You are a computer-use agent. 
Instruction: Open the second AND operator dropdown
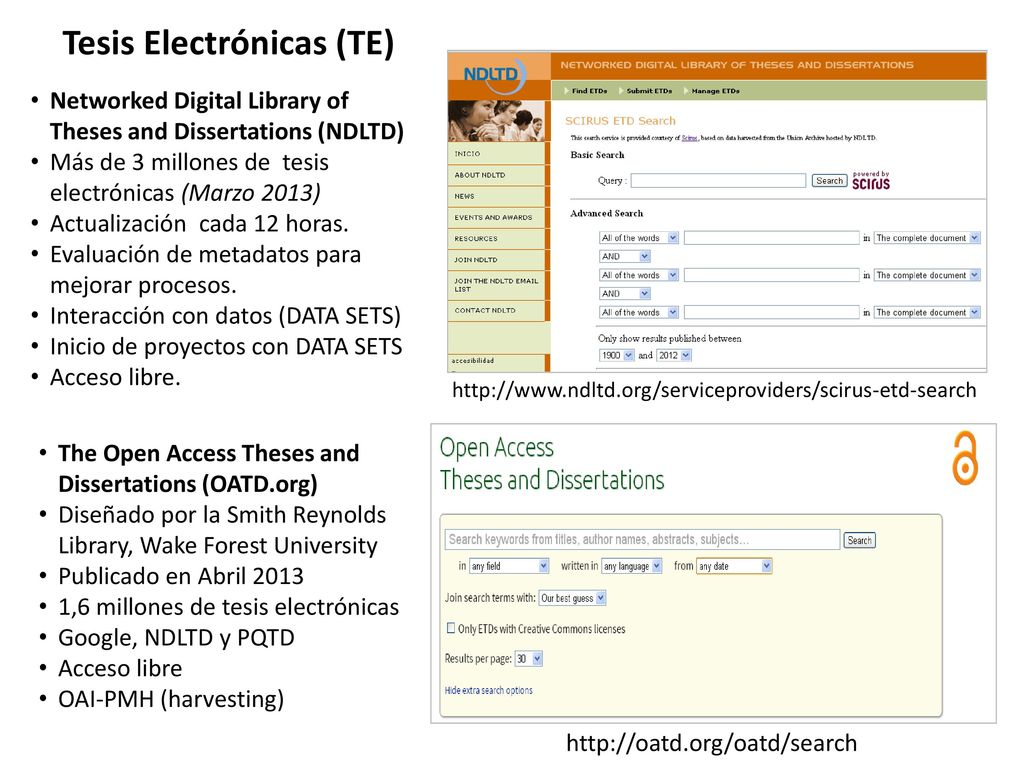click(624, 294)
